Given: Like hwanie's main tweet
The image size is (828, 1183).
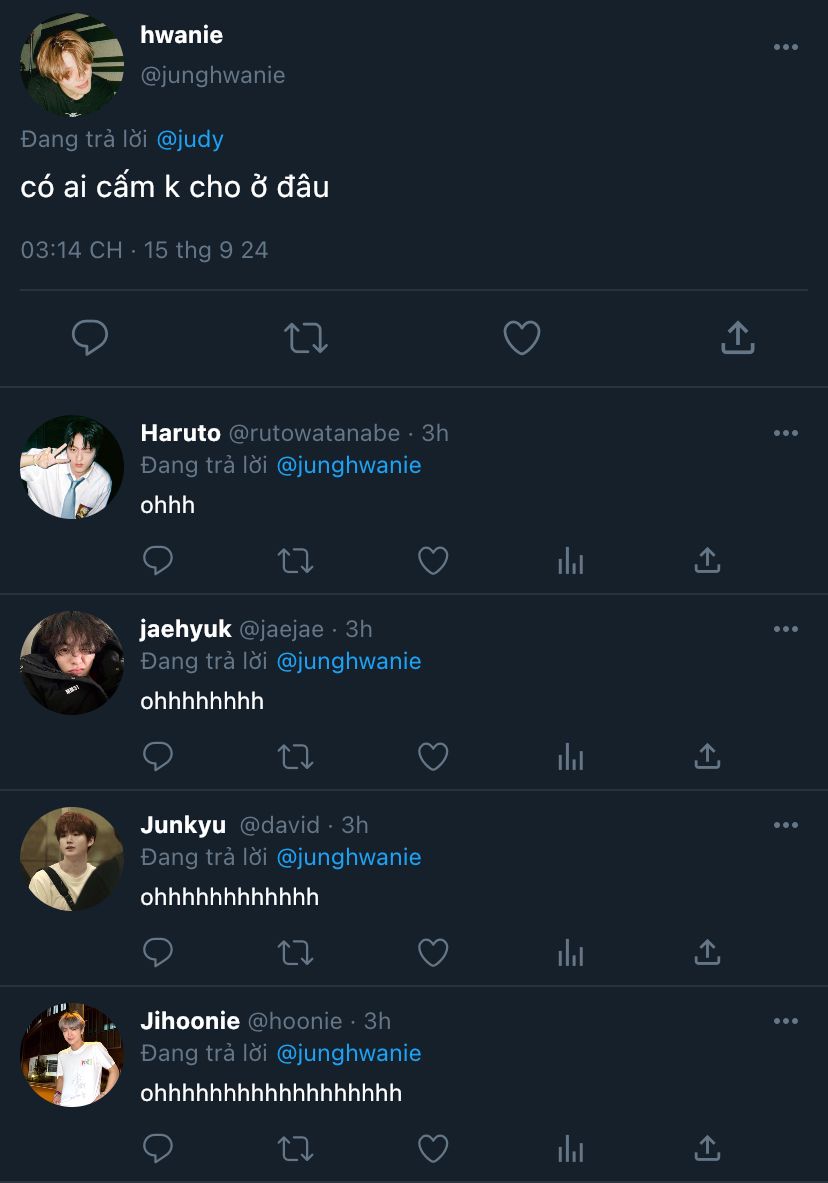Looking at the screenshot, I should click(522, 338).
